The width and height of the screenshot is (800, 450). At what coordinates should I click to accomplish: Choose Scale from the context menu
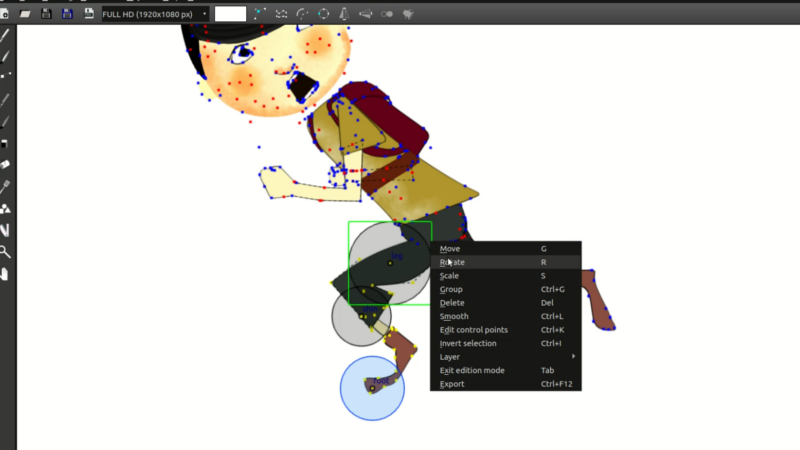(x=506, y=276)
